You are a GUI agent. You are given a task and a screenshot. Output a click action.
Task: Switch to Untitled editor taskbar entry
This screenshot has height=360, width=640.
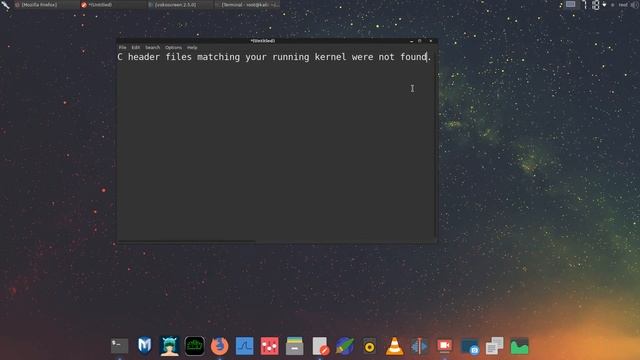[x=112, y=5]
